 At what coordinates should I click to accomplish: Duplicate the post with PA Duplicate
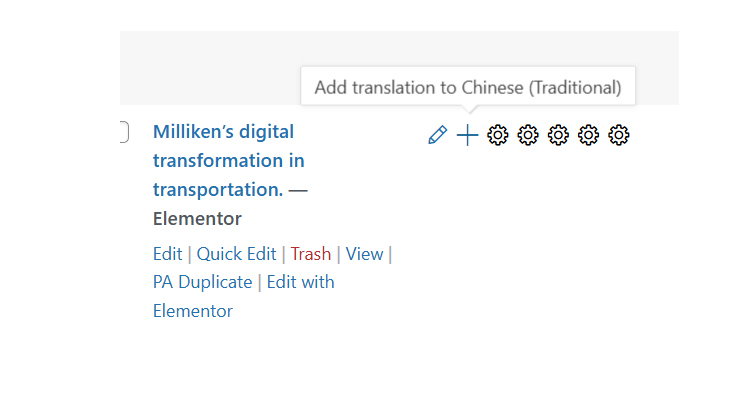pyautogui.click(x=202, y=282)
